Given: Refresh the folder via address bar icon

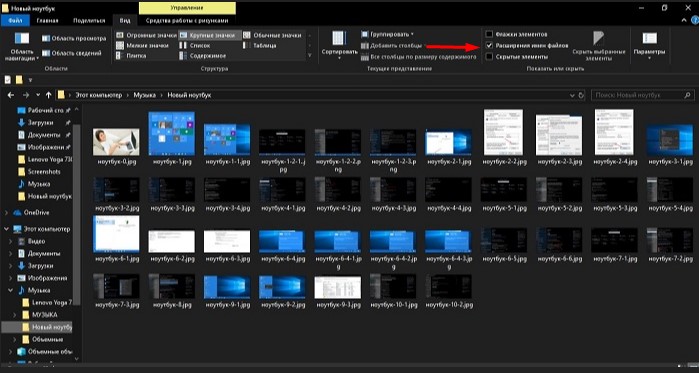Looking at the screenshot, I should click(x=581, y=95).
